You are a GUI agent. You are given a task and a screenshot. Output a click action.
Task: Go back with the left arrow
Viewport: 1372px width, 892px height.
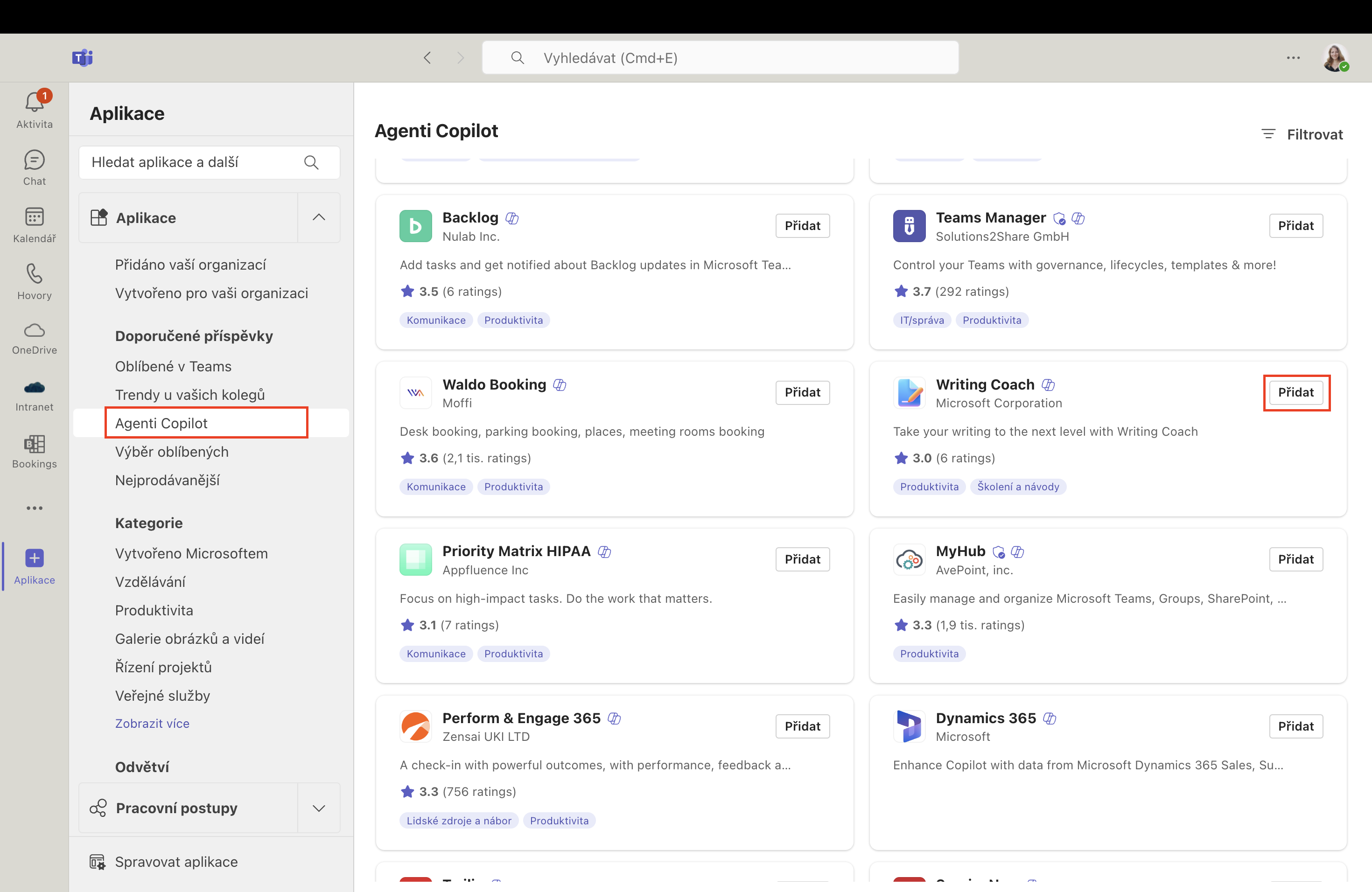click(x=427, y=58)
